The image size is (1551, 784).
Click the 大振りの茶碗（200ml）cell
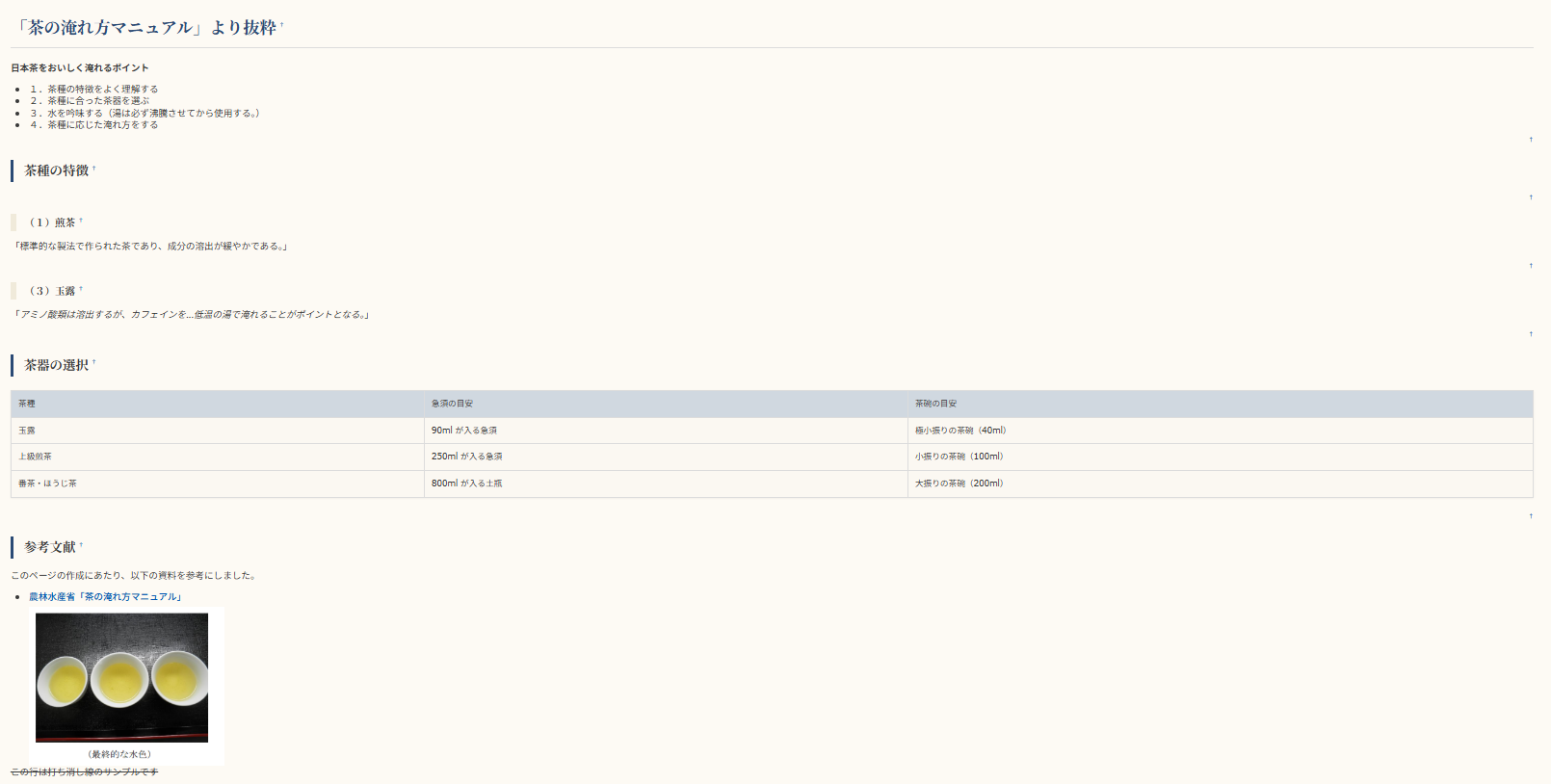(960, 483)
